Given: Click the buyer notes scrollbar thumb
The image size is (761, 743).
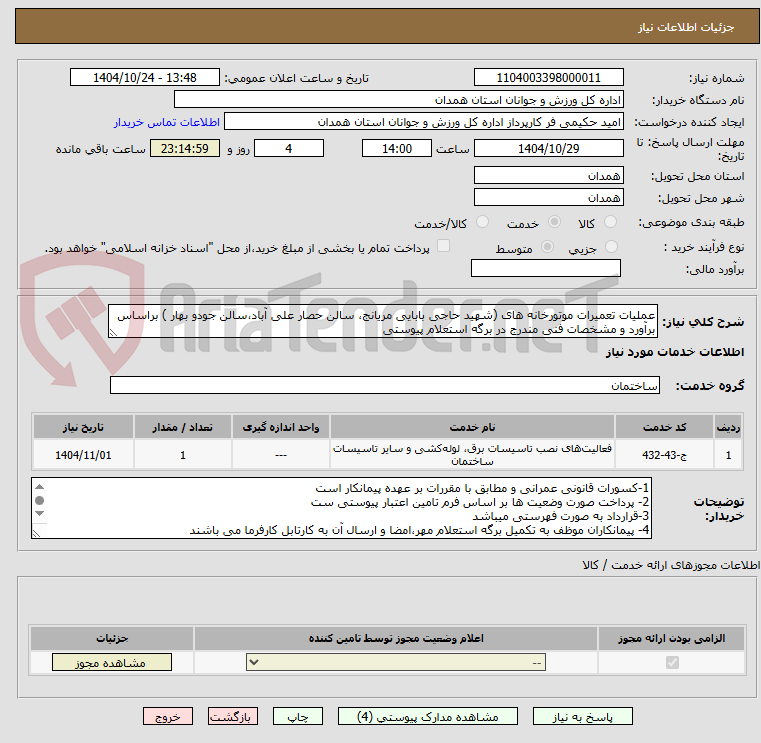Looking at the screenshot, I should click(39, 500).
